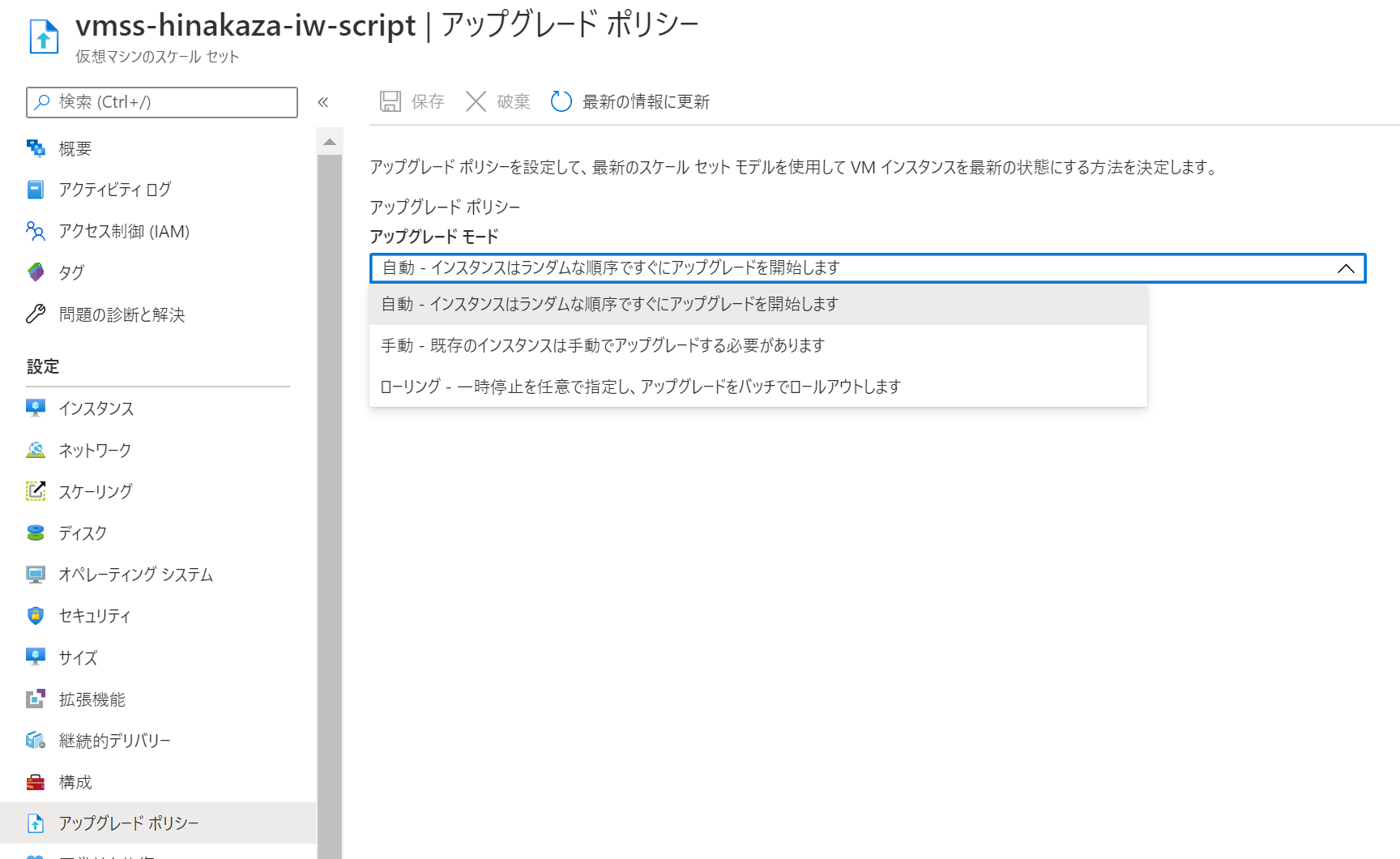Click the 構成 toolbox icon
The height and width of the screenshot is (859, 1400).
pos(36,782)
